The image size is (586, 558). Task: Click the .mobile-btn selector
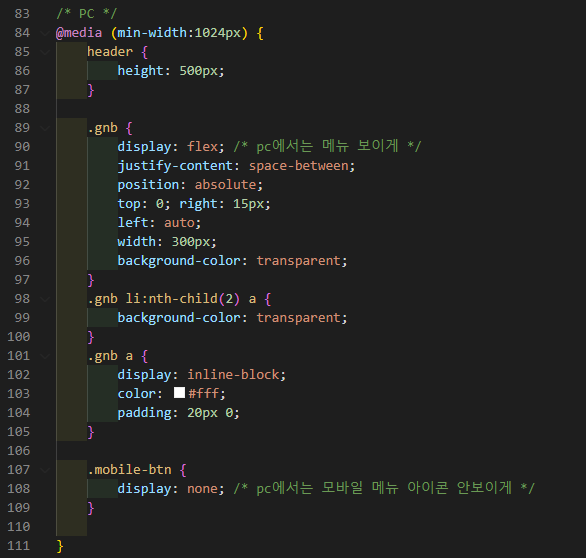coord(129,470)
